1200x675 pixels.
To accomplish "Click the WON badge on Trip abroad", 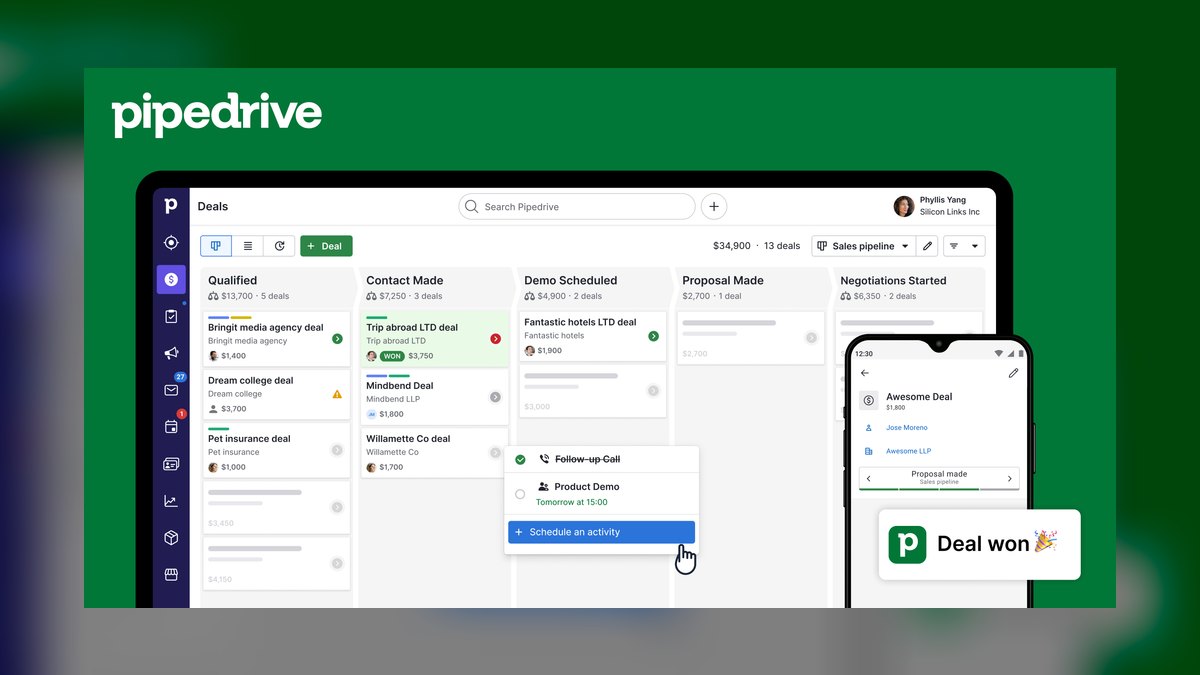I will 392,356.
